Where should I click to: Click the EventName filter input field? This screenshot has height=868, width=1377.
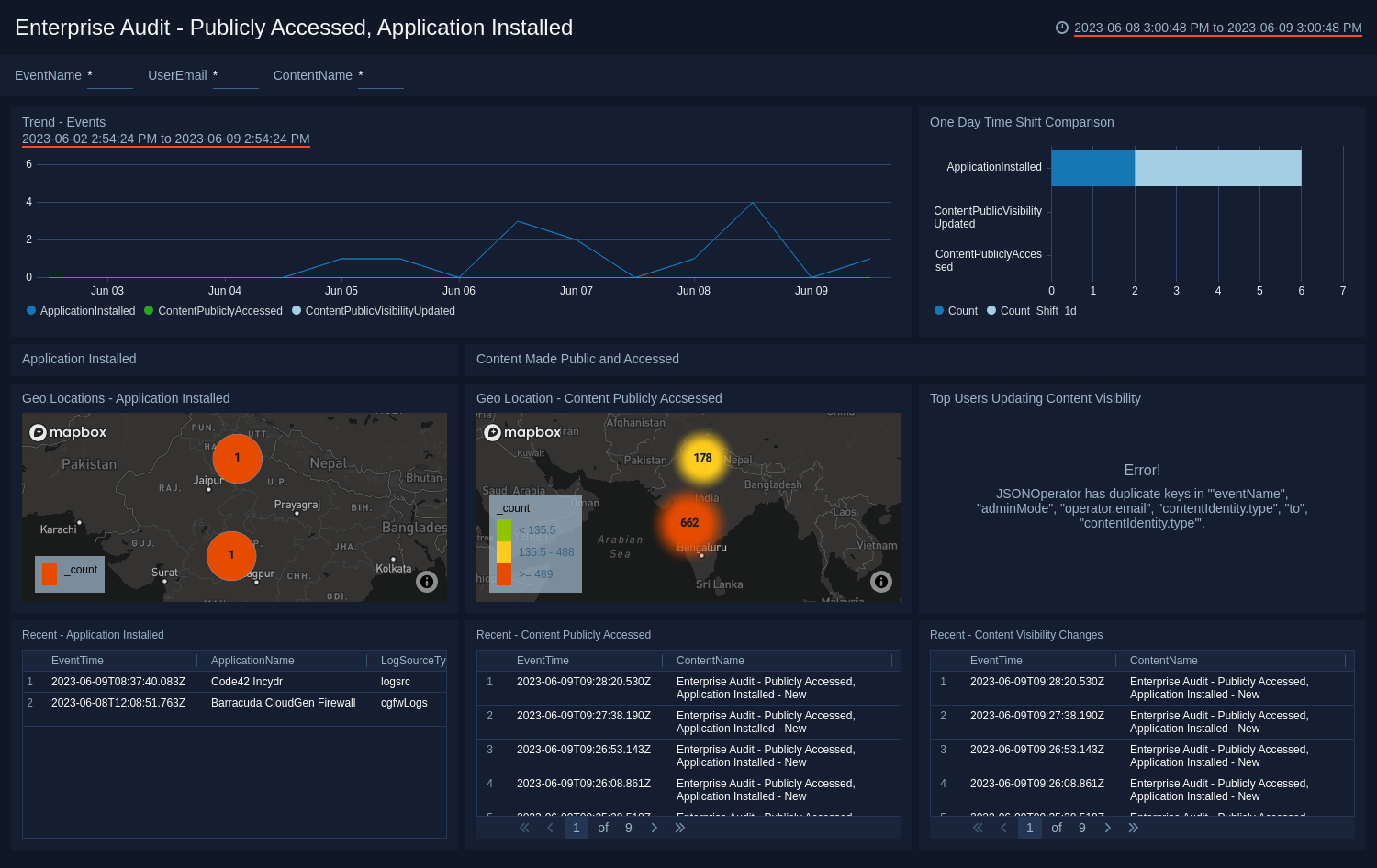110,76
